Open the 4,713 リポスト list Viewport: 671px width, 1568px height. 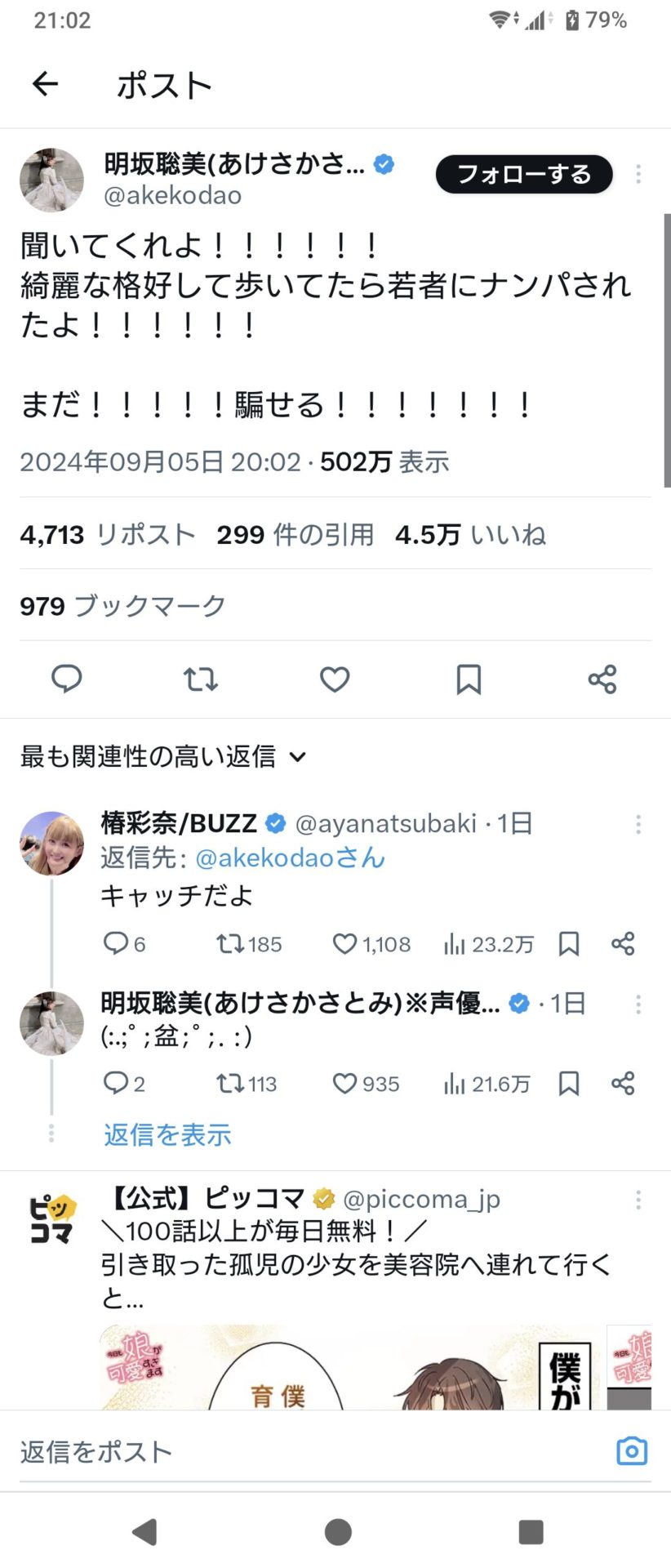pos(108,535)
